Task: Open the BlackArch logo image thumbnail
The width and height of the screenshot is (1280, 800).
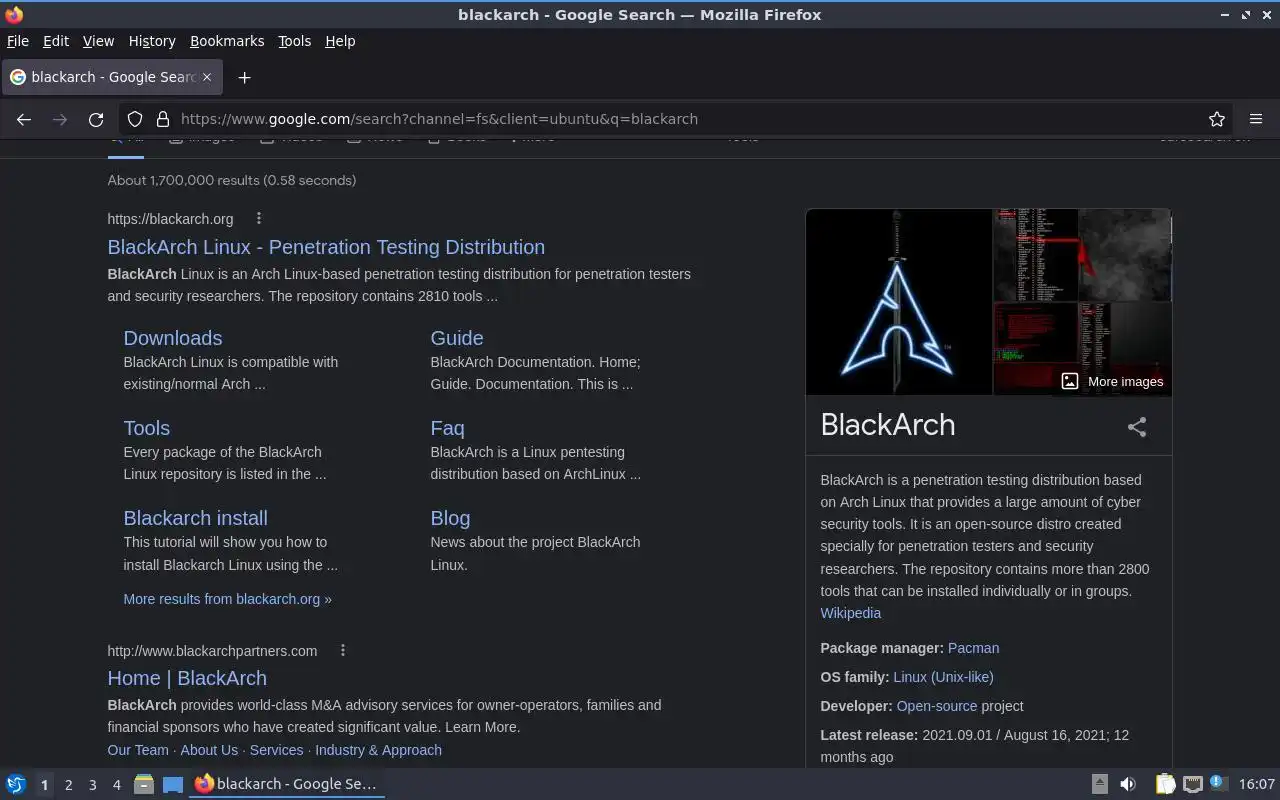Action: 898,301
